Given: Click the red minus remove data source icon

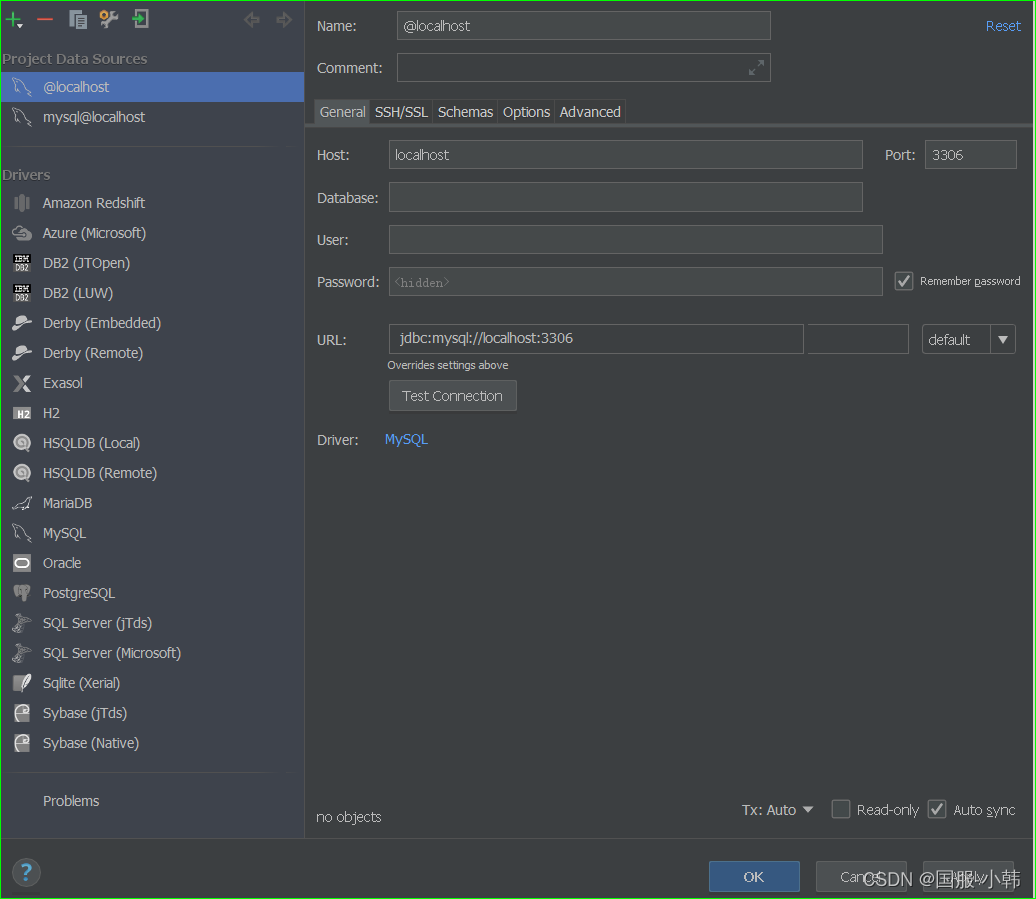Looking at the screenshot, I should tap(45, 20).
